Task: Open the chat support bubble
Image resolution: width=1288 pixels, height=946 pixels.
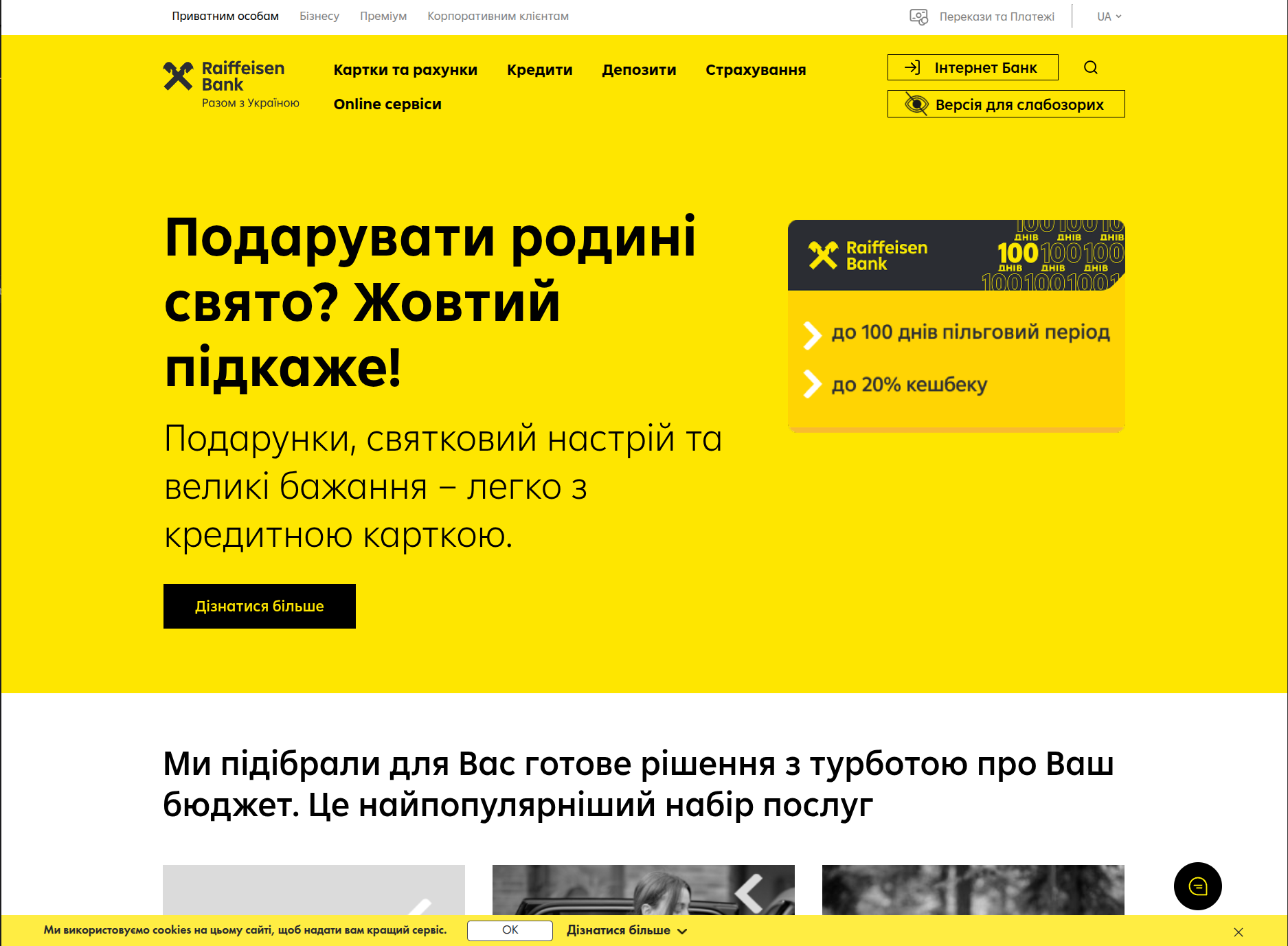Action: coord(1197,886)
